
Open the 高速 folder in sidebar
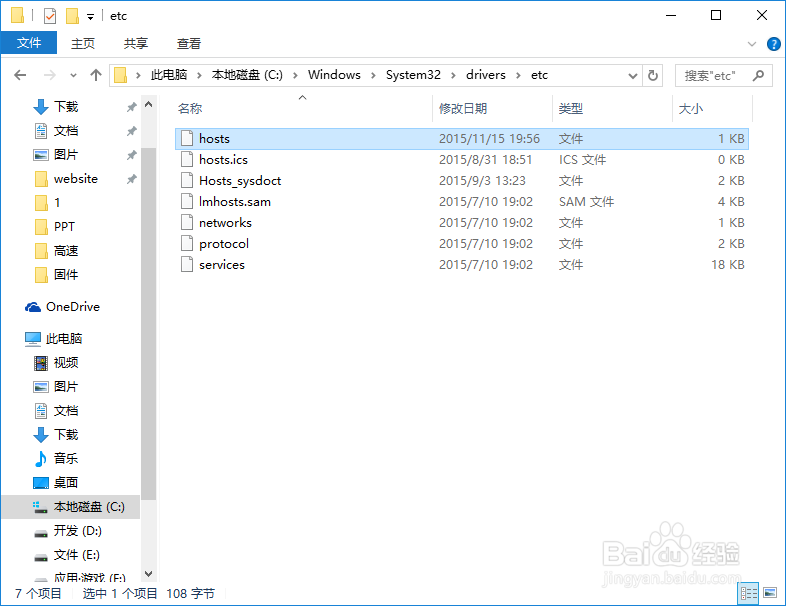pyautogui.click(x=65, y=251)
